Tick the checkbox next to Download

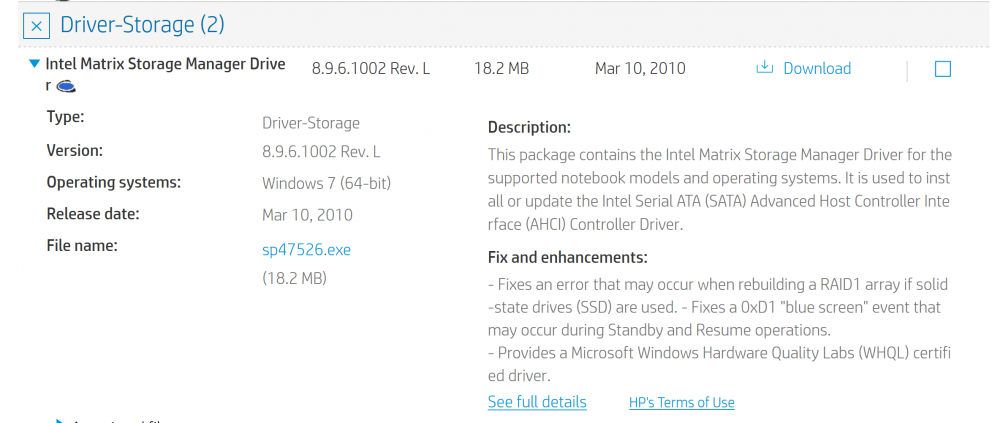pyautogui.click(x=942, y=69)
